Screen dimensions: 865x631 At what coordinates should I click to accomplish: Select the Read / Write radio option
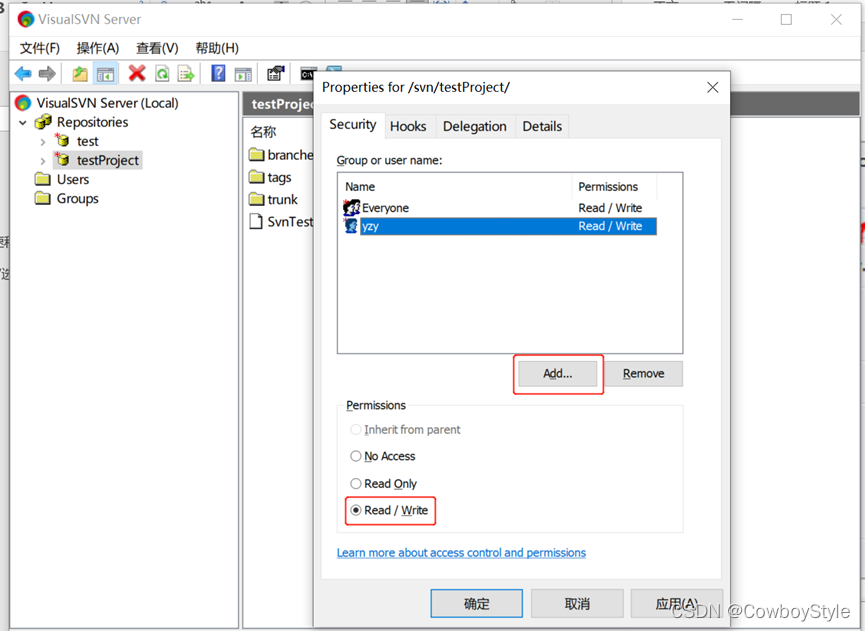point(389,510)
